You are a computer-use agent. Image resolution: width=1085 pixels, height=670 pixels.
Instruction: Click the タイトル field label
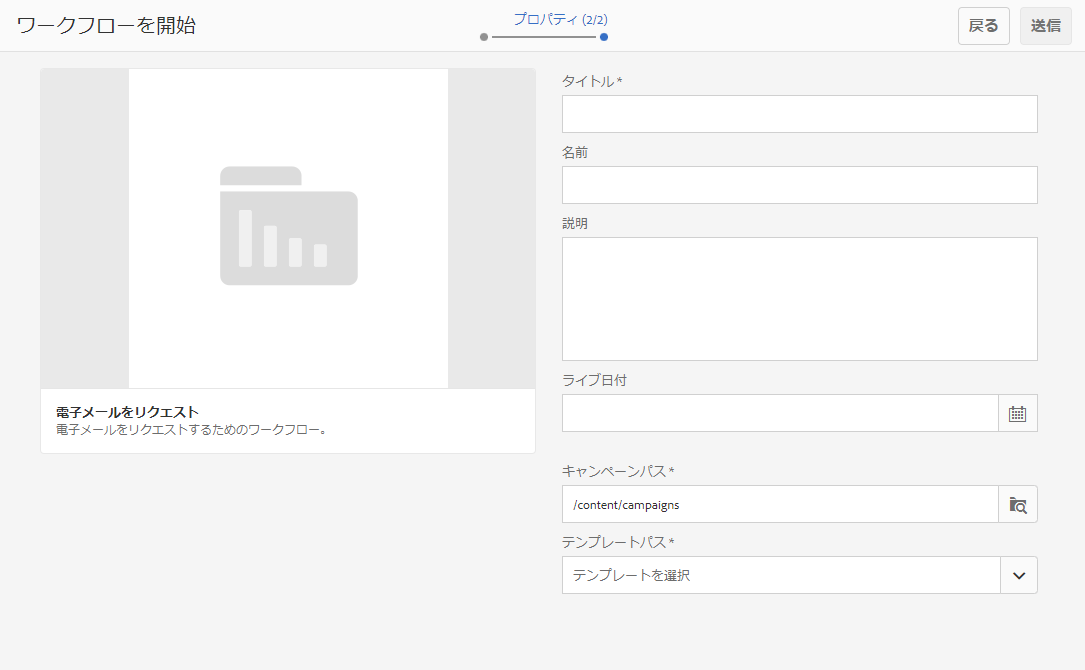click(x=592, y=81)
